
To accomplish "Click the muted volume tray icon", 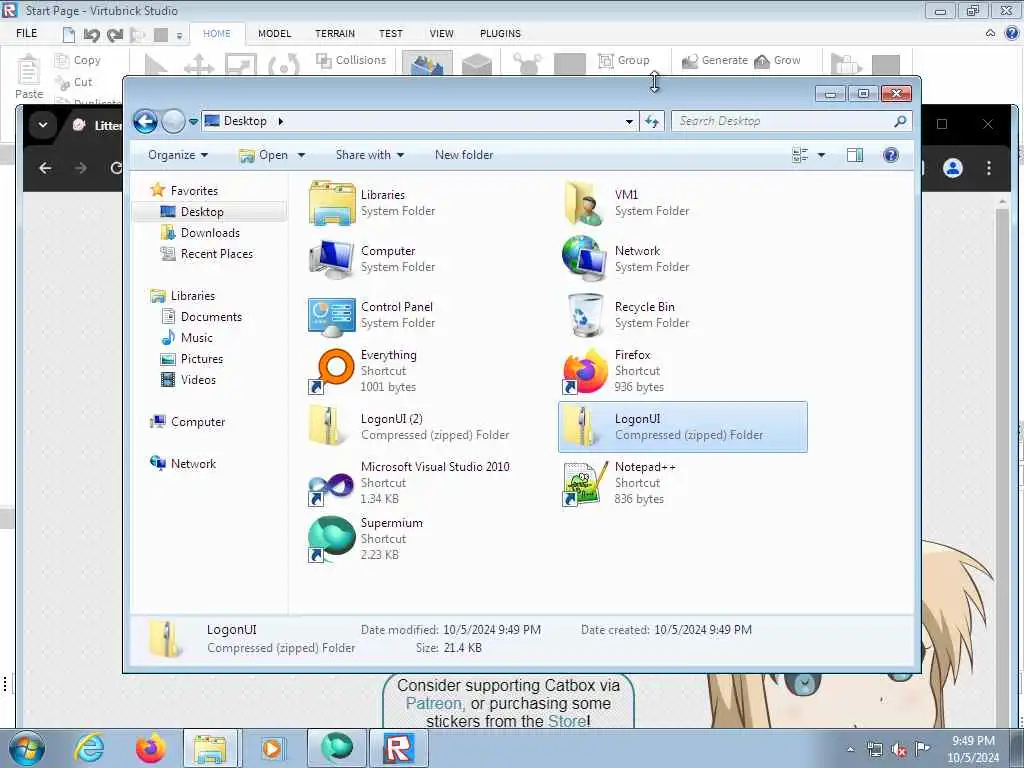I will tap(899, 750).
